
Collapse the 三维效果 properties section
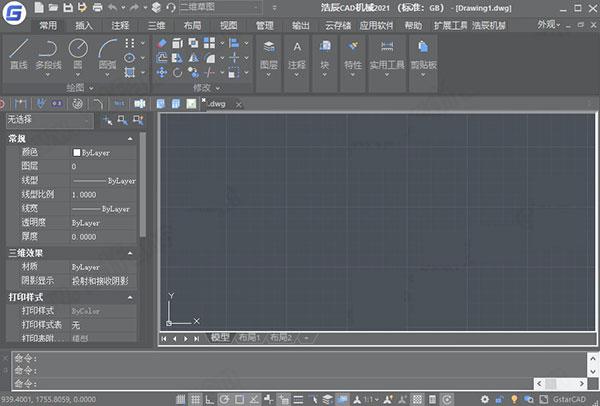[131, 254]
